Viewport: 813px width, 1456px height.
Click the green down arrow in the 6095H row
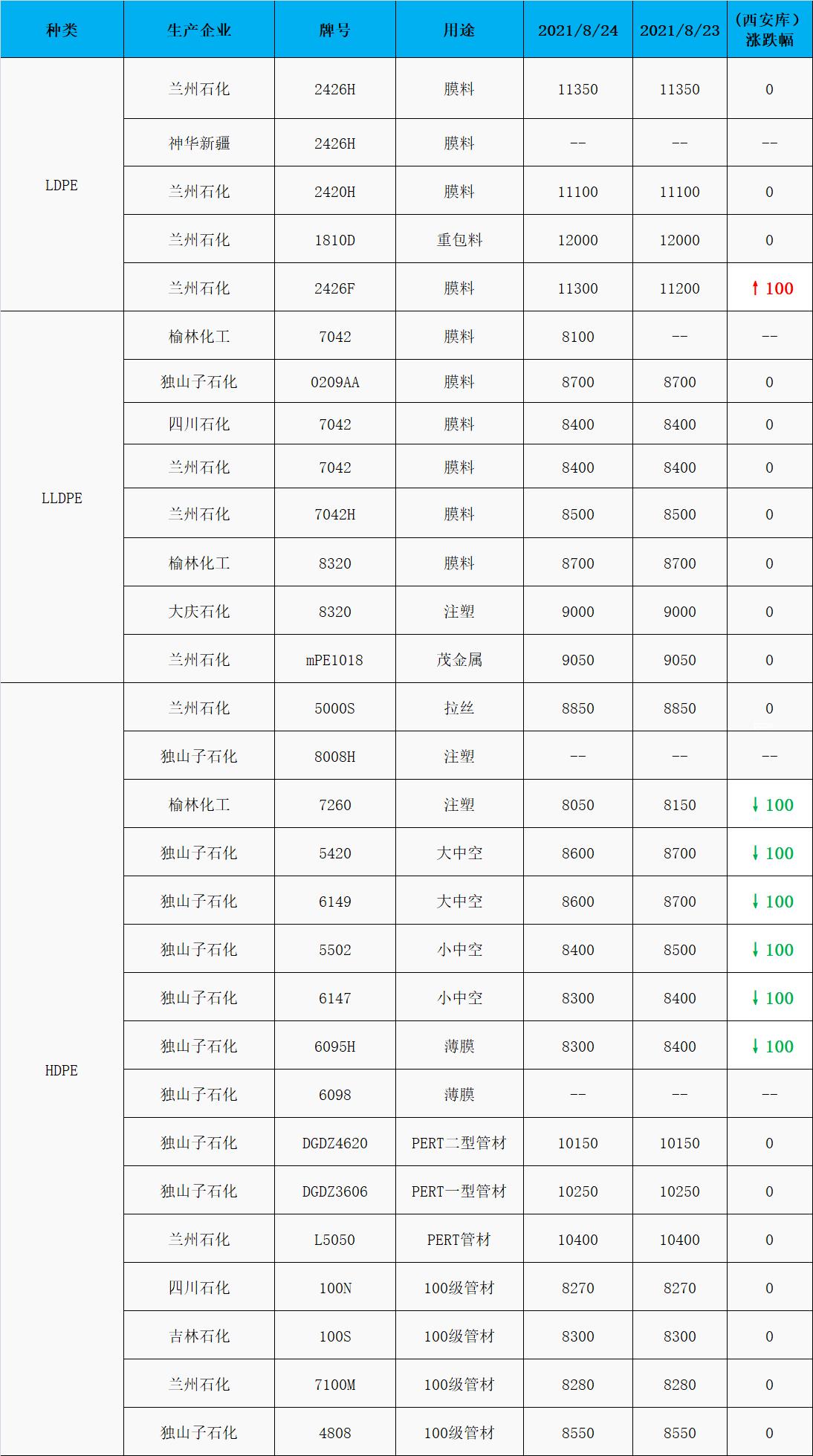click(755, 1046)
